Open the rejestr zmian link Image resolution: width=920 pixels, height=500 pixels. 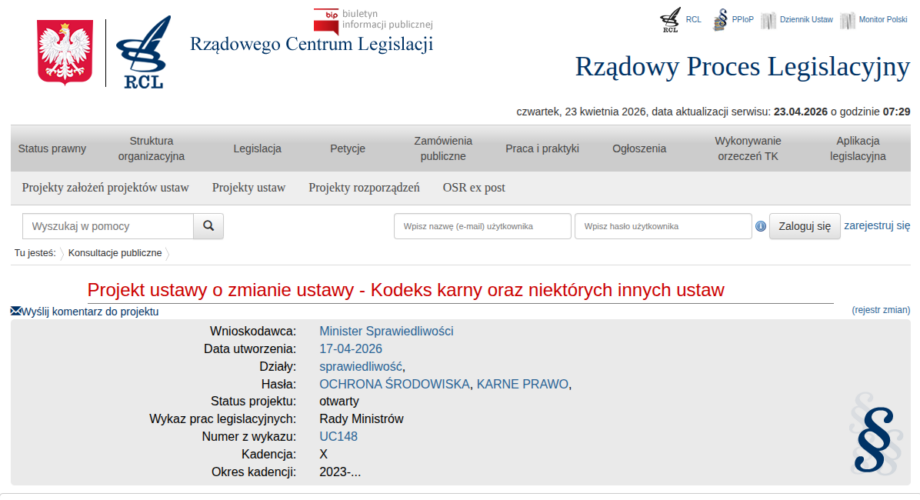880,310
